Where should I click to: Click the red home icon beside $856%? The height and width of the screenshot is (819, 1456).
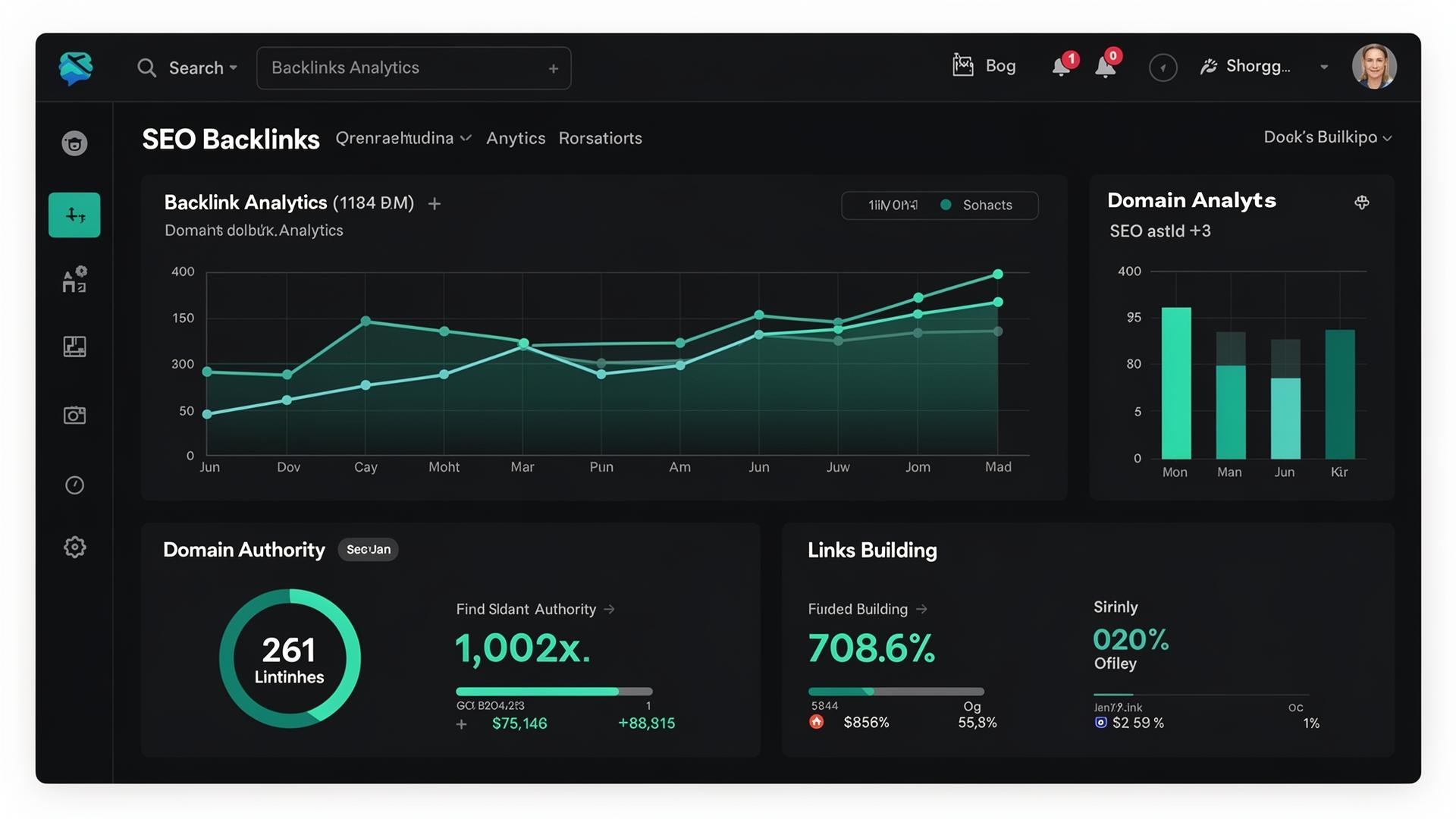(817, 722)
